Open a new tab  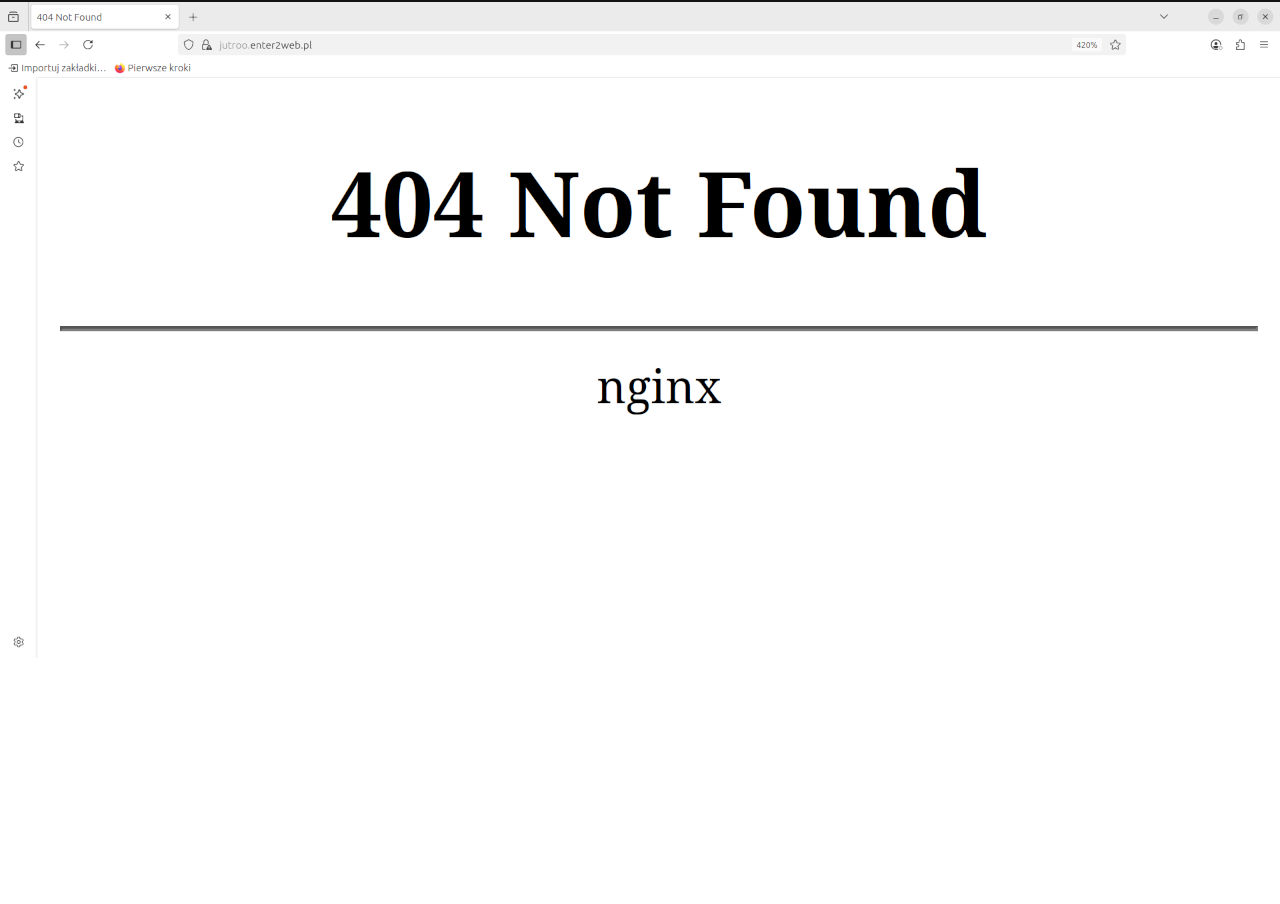point(193,17)
